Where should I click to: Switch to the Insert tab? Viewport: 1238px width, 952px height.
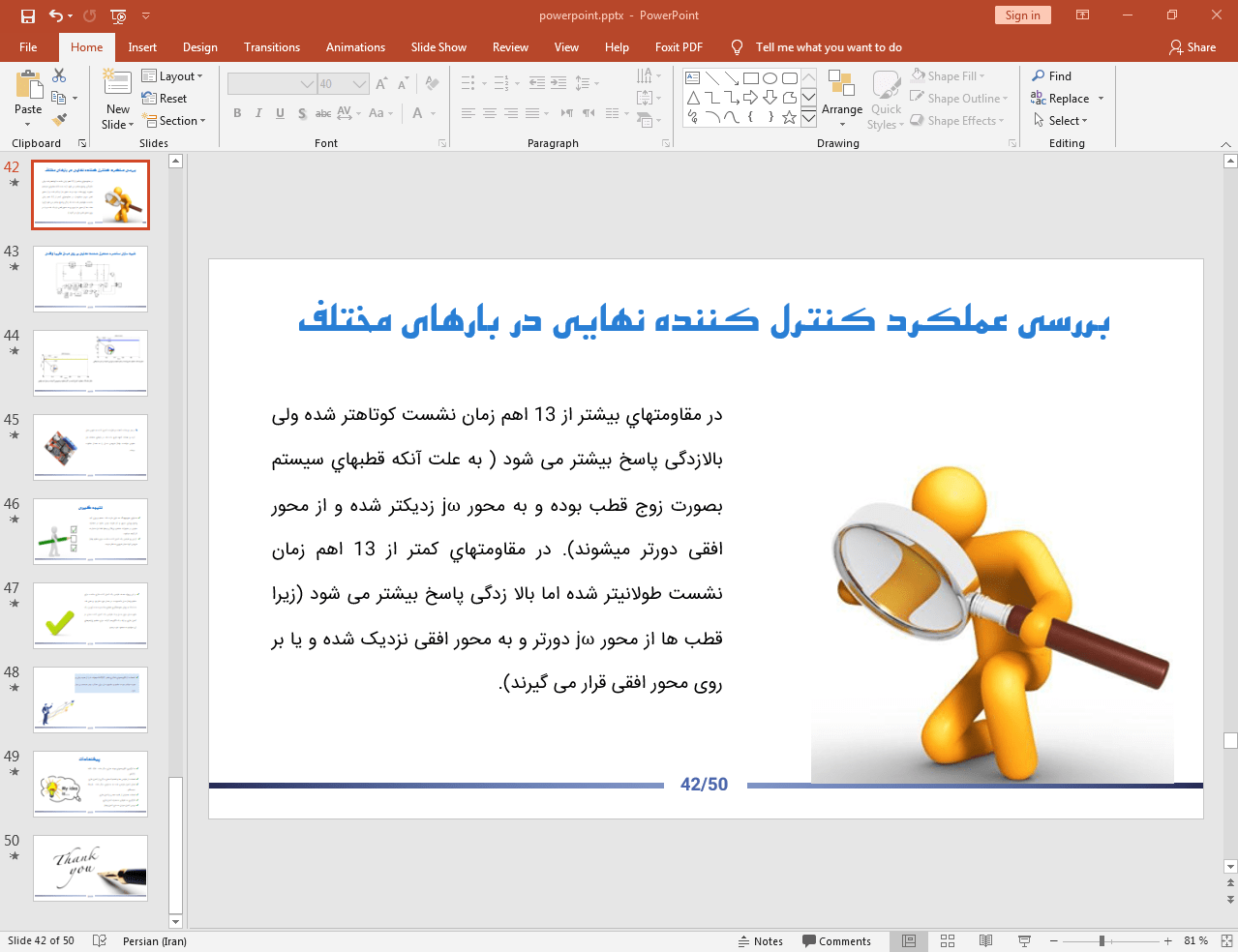pos(142,47)
